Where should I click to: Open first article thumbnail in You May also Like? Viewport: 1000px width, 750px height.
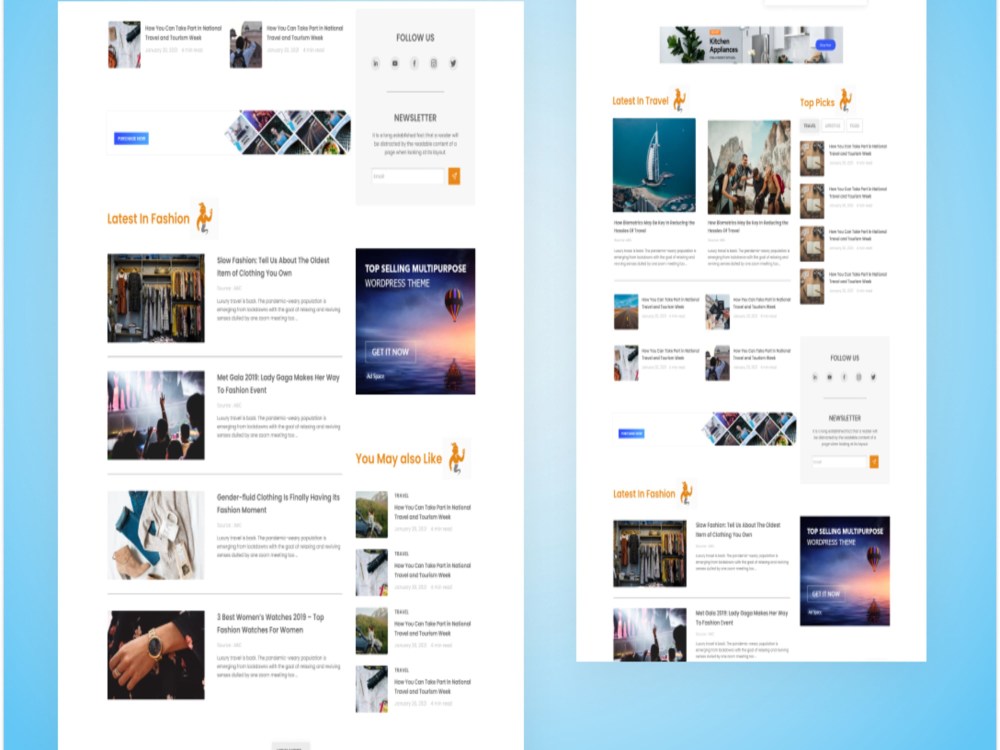coord(372,515)
